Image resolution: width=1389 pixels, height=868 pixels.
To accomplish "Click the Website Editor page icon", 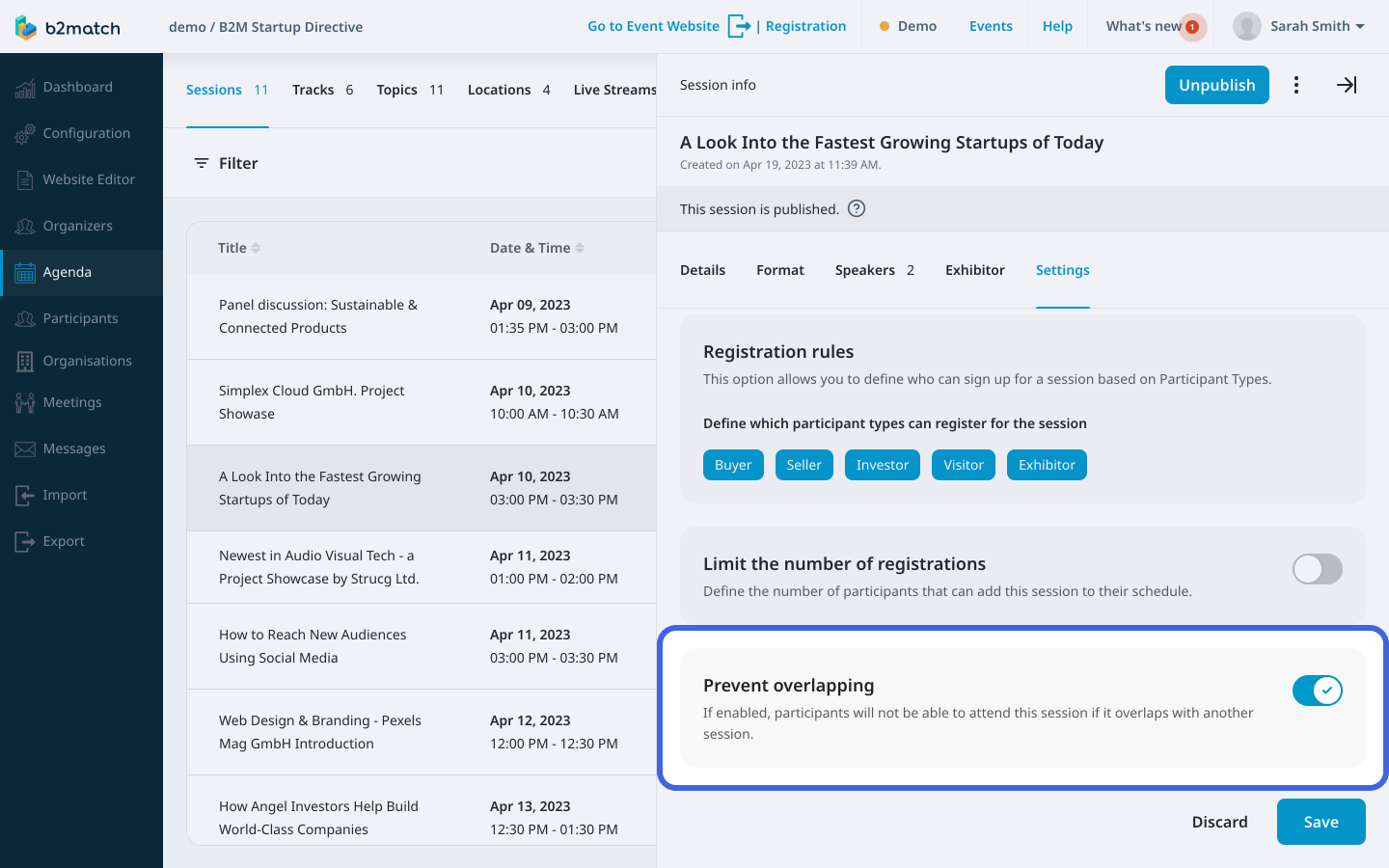I will [25, 180].
